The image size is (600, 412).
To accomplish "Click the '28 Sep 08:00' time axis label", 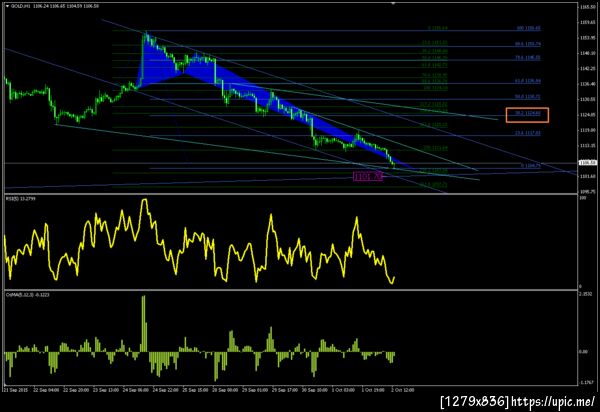I will [x=225, y=390].
